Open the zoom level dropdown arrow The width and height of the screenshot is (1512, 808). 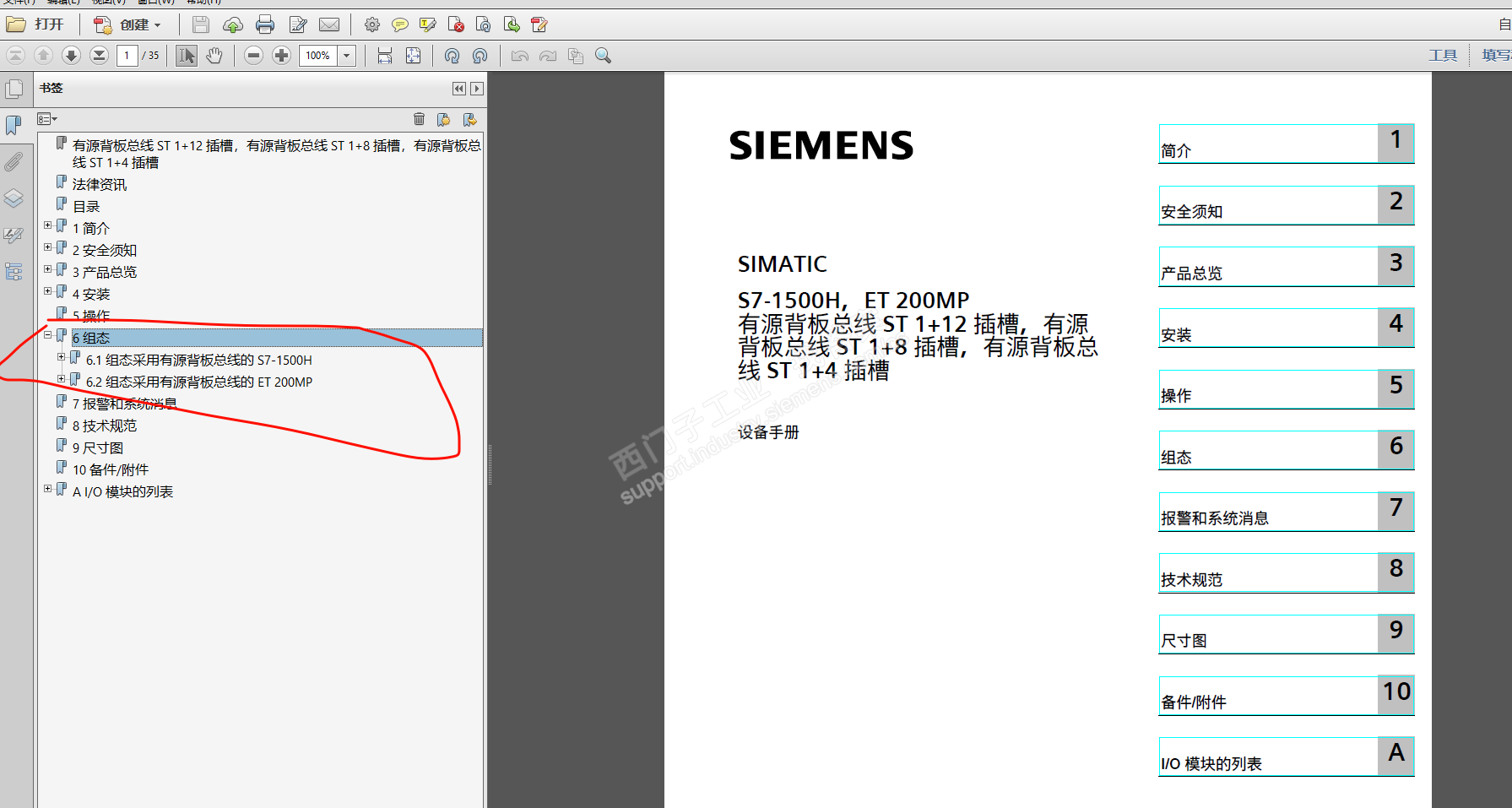coord(347,56)
